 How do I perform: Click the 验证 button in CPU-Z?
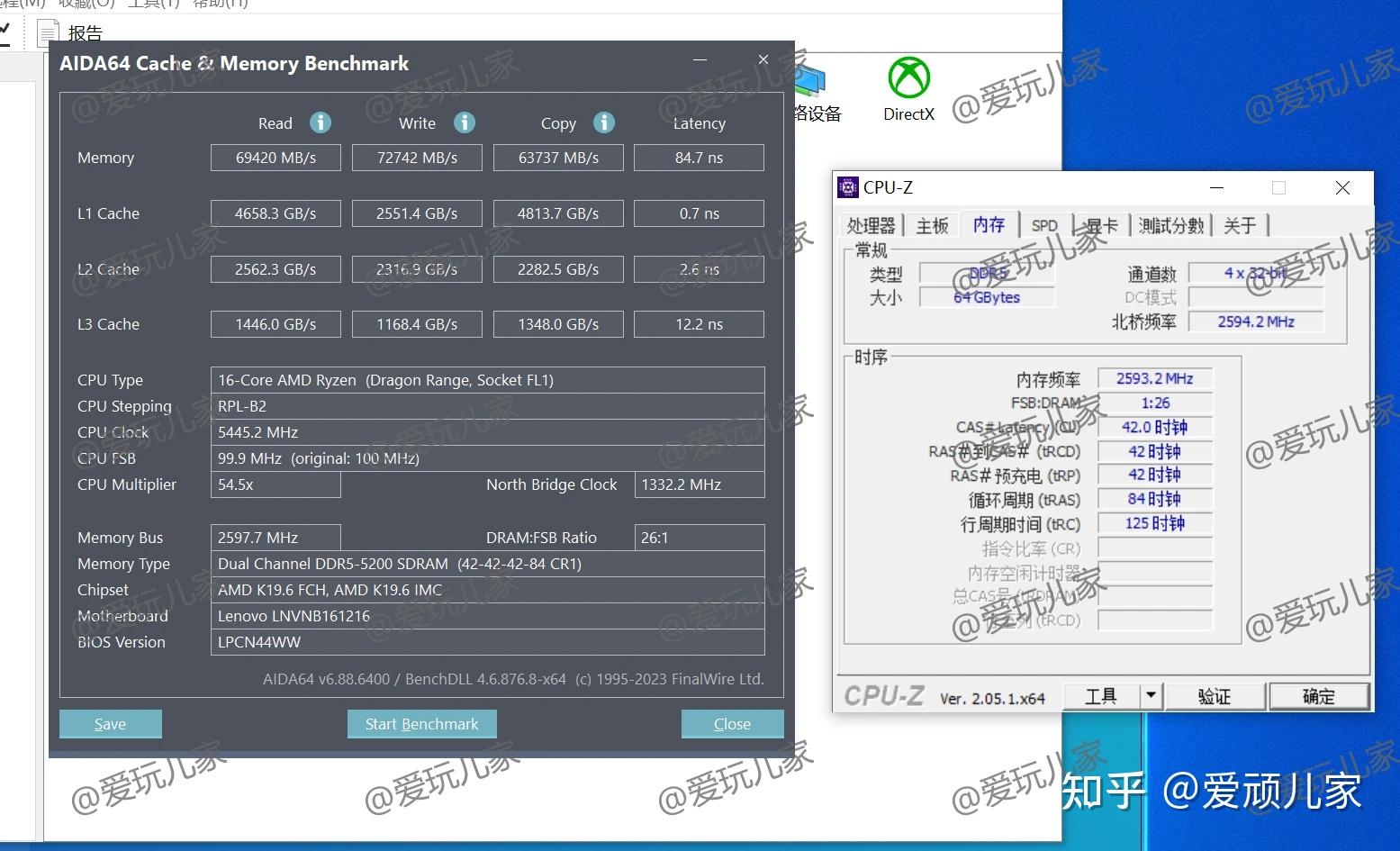tap(1215, 695)
